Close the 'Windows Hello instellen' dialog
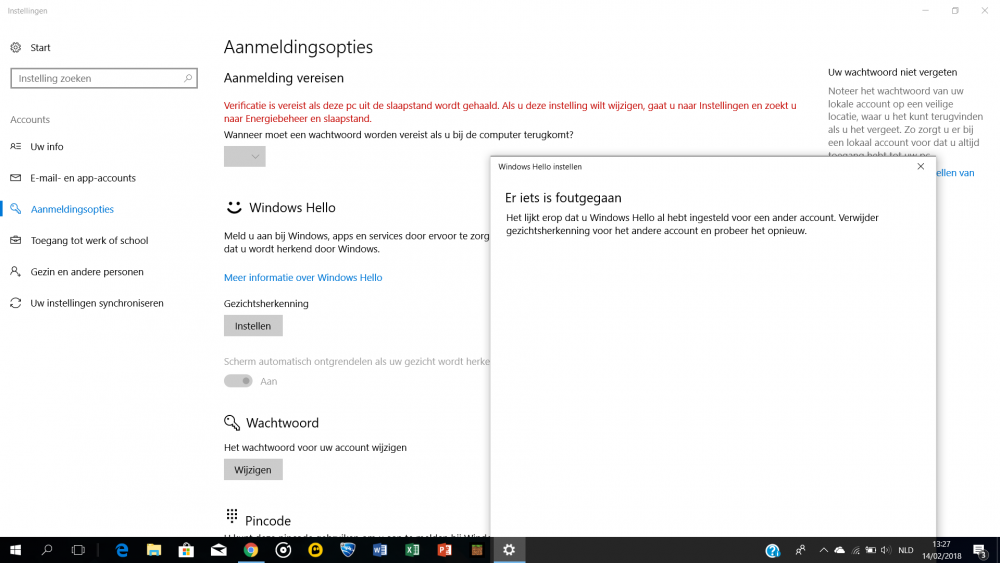 point(920,166)
